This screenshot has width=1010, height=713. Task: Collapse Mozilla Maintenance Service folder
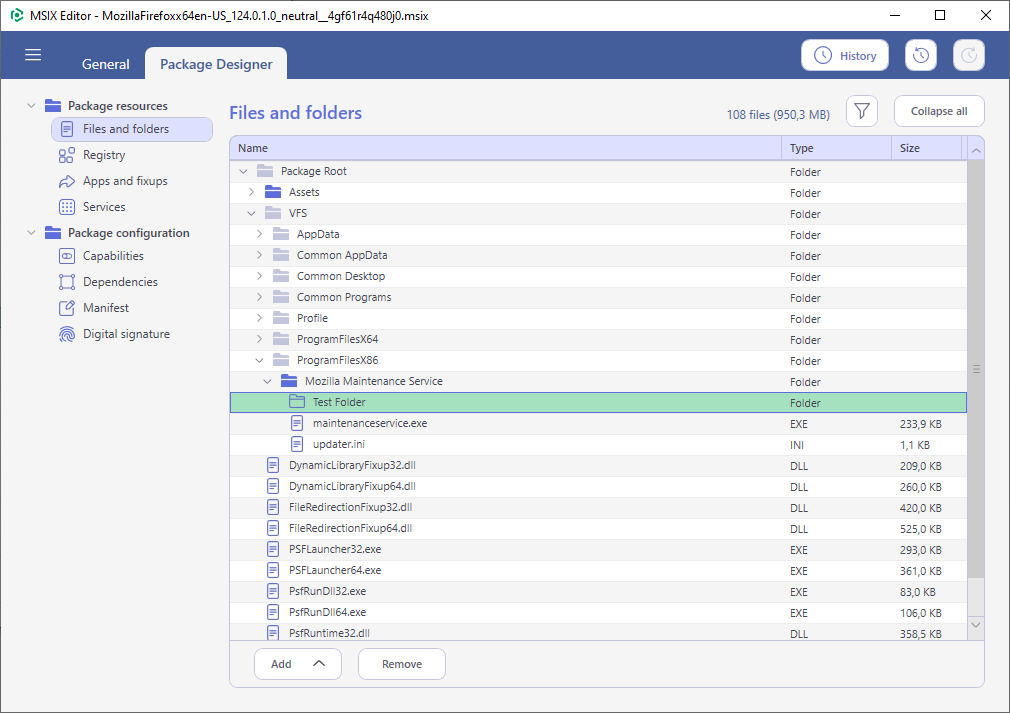267,381
